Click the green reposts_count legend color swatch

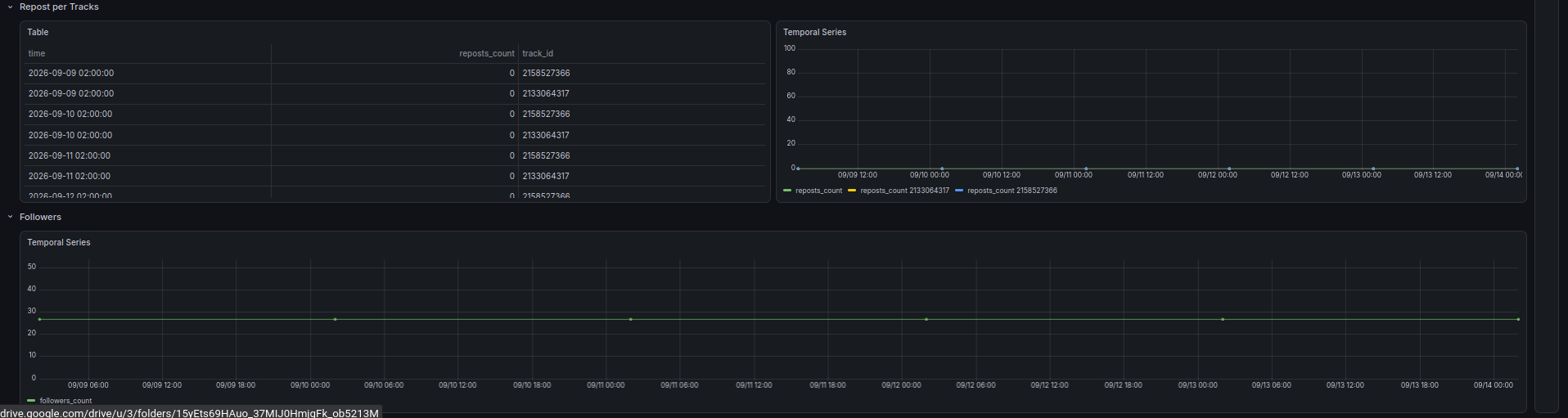[x=787, y=191]
